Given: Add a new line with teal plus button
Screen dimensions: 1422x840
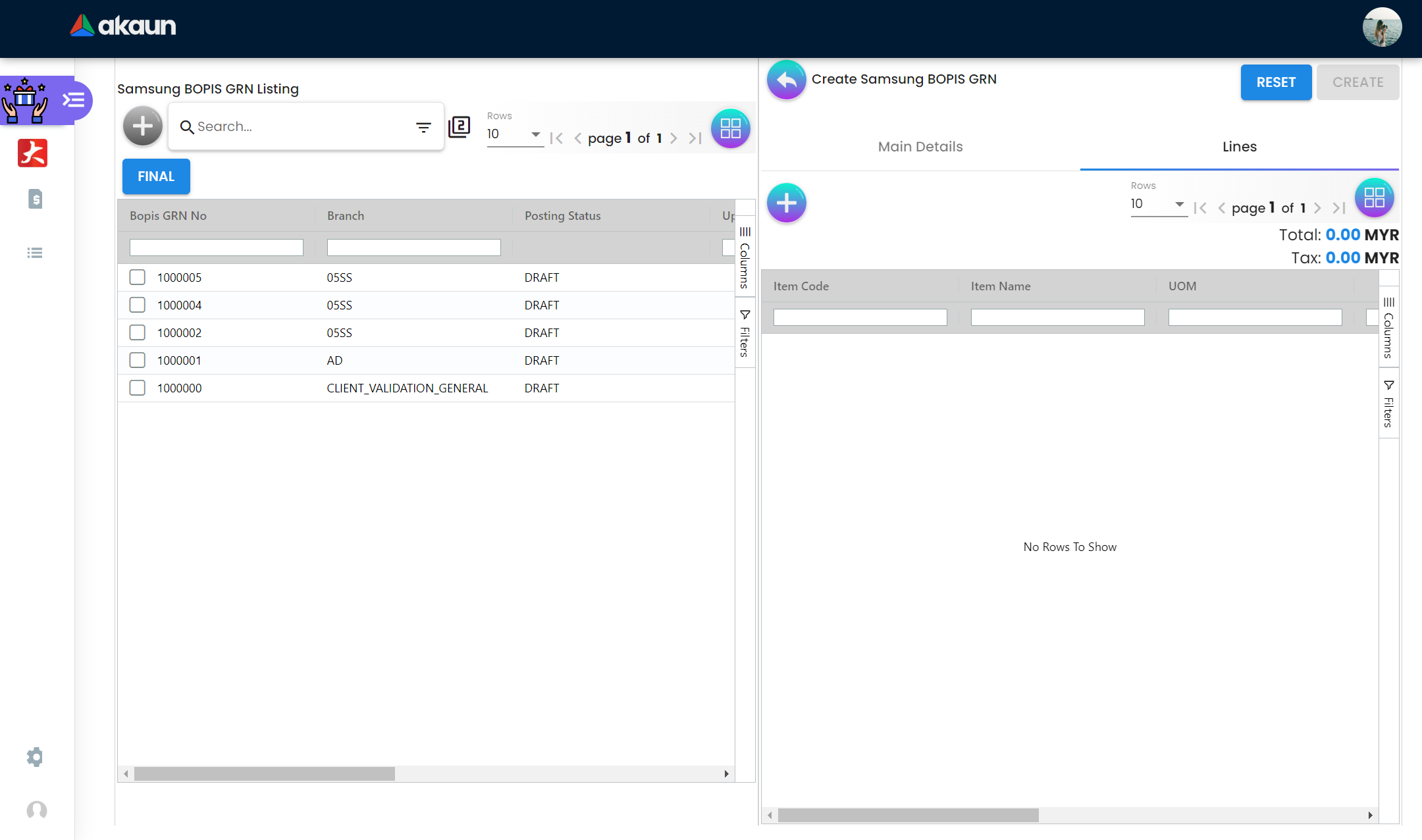Looking at the screenshot, I should coord(786,203).
